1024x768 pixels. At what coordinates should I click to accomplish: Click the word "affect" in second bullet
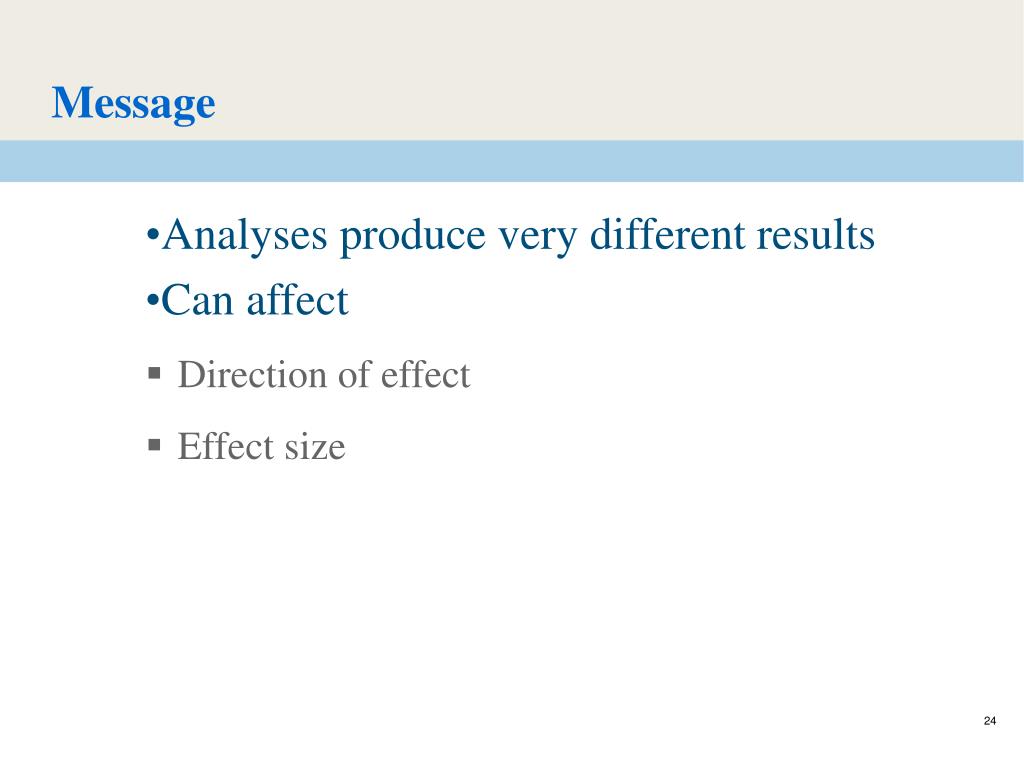[297, 299]
